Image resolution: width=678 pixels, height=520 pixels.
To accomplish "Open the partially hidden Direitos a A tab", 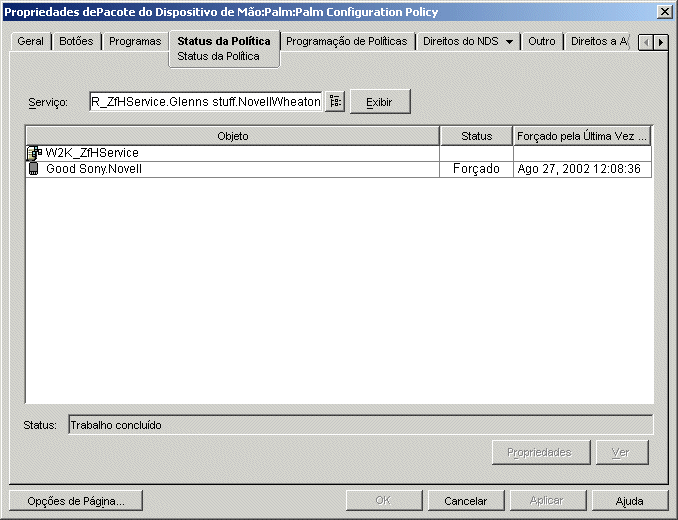I will click(600, 41).
